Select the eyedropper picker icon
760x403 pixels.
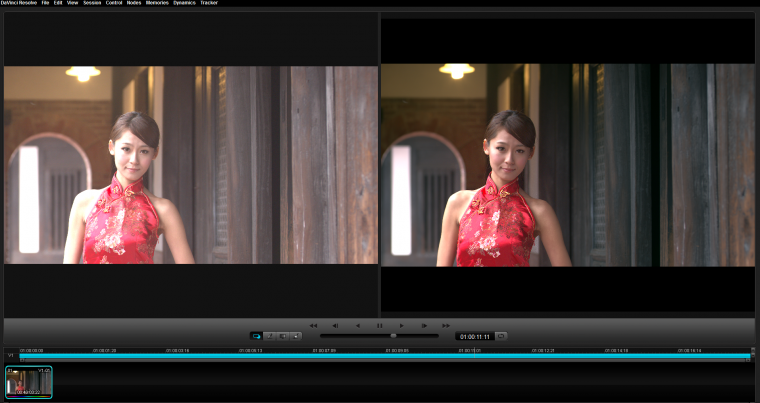tap(269, 336)
